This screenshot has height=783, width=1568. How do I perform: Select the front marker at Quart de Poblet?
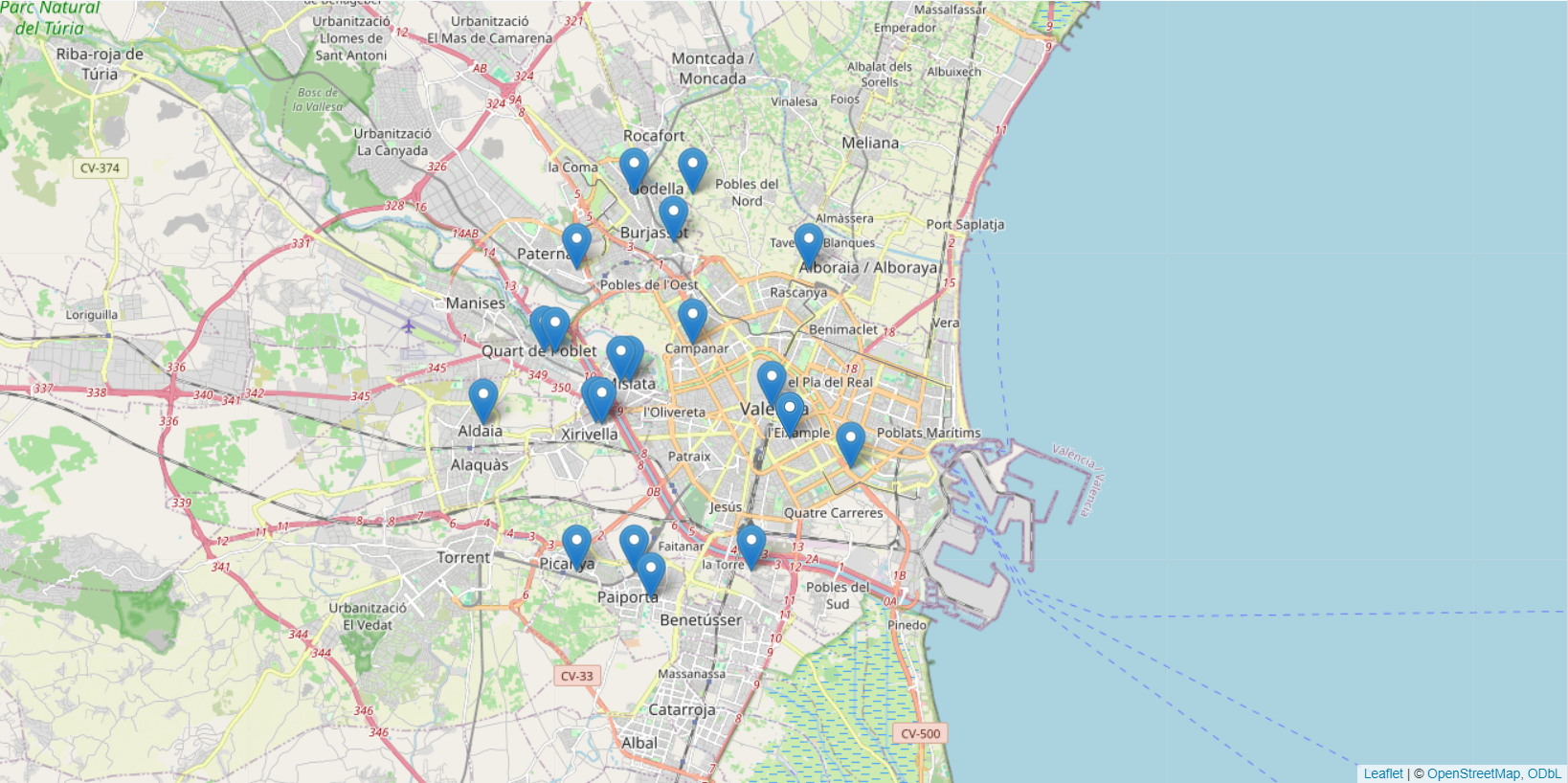click(555, 325)
